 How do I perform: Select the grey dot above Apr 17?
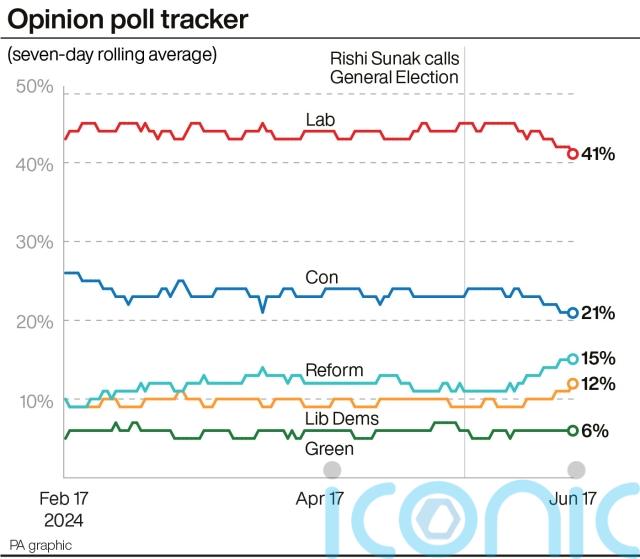332,470
